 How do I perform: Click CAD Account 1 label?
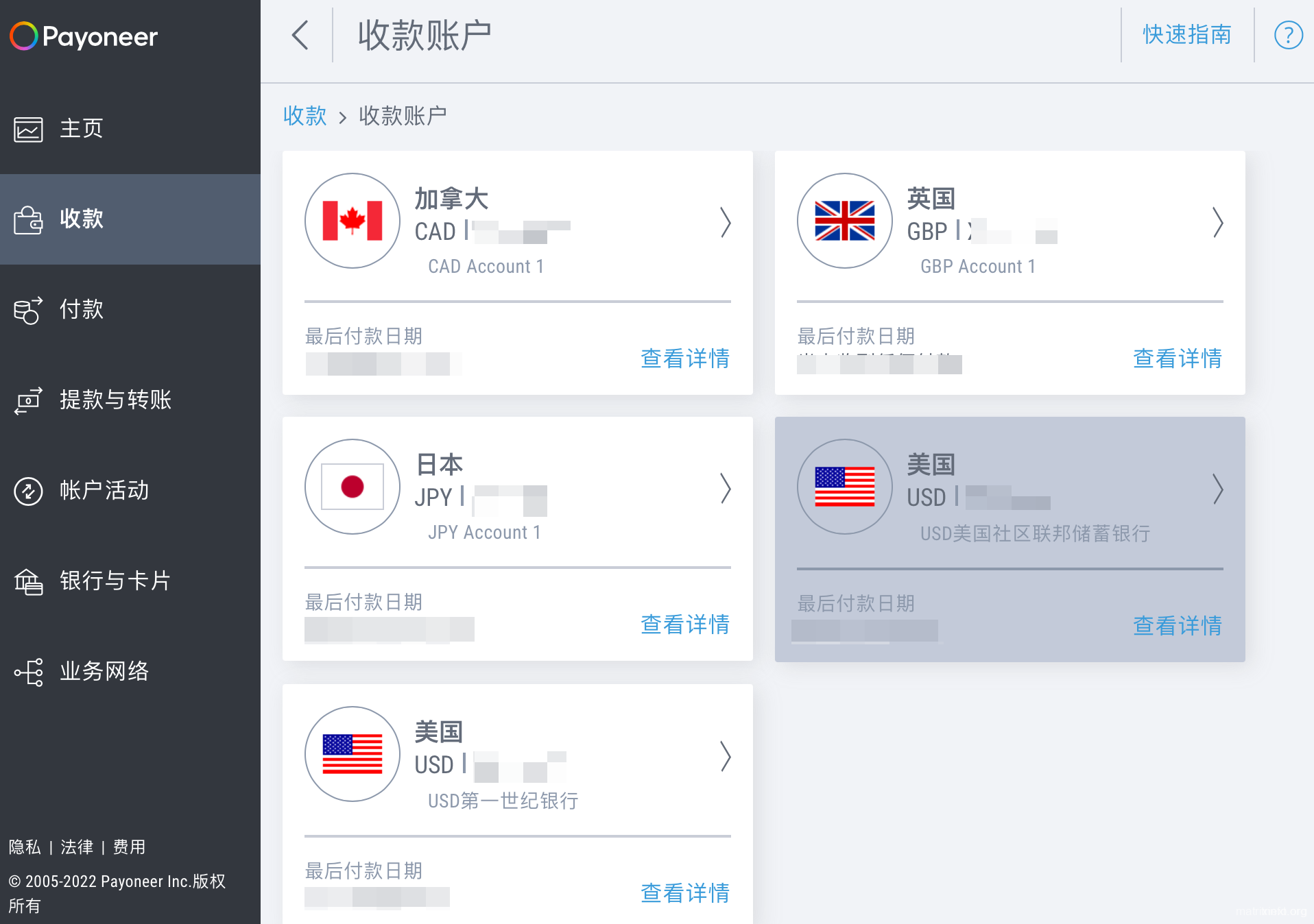click(x=486, y=267)
